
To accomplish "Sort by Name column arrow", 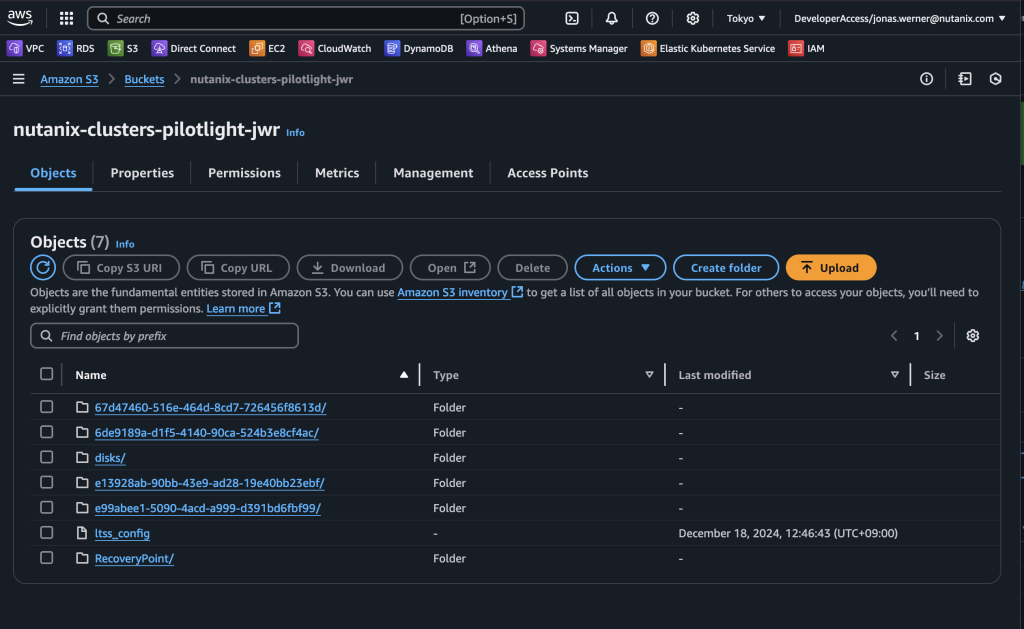I will tap(404, 375).
